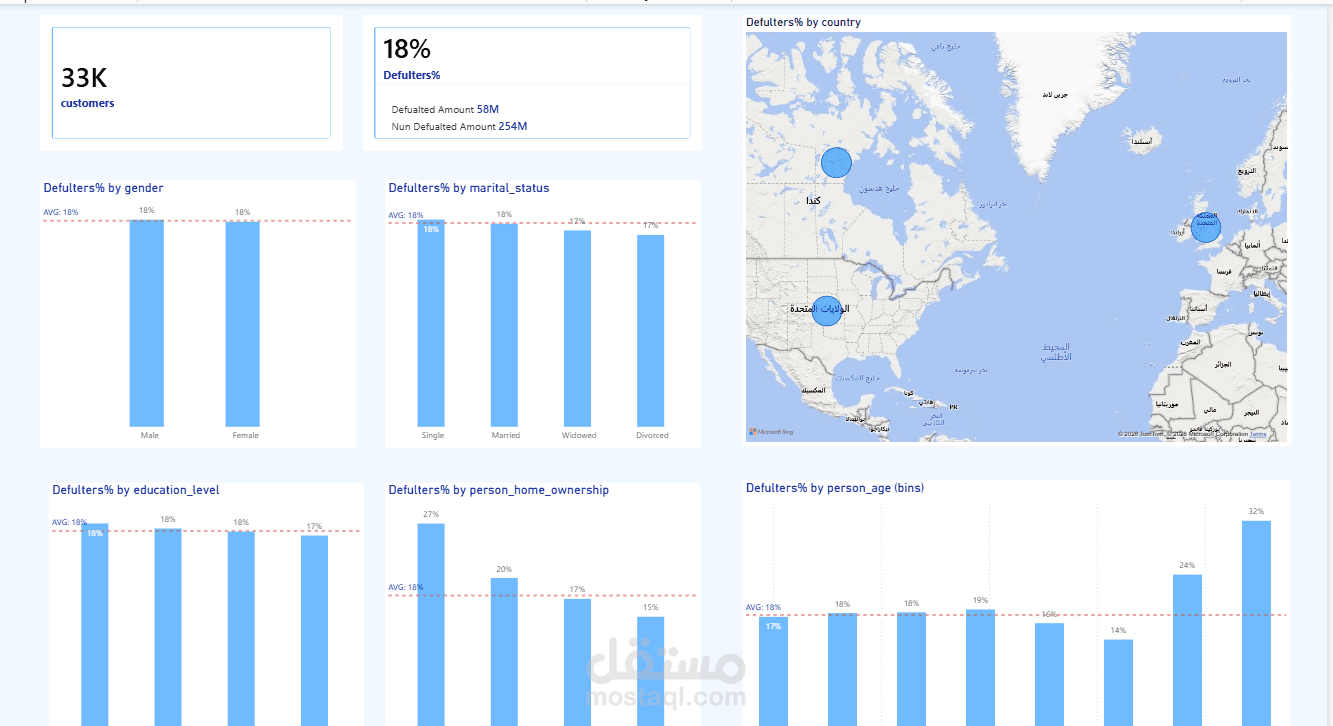This screenshot has height=726, width=1333.
Task: Select the Widowed bar in marital_status chart
Action: tap(577, 329)
